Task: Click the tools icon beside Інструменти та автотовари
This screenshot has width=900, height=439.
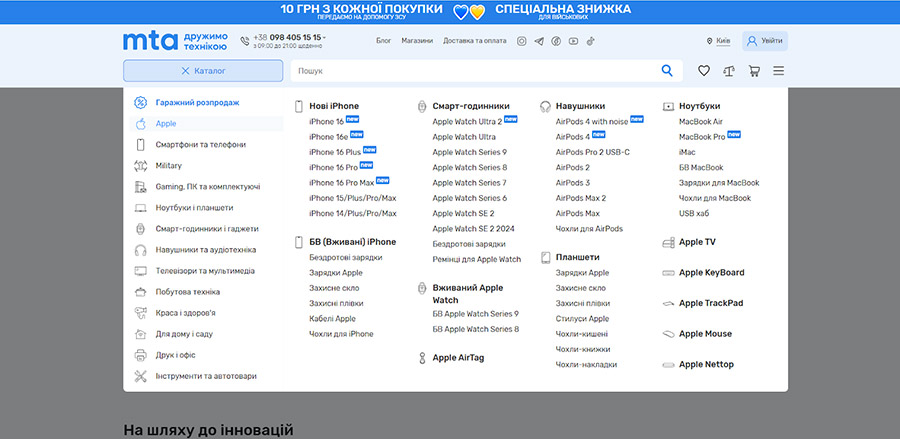Action: 141,376
